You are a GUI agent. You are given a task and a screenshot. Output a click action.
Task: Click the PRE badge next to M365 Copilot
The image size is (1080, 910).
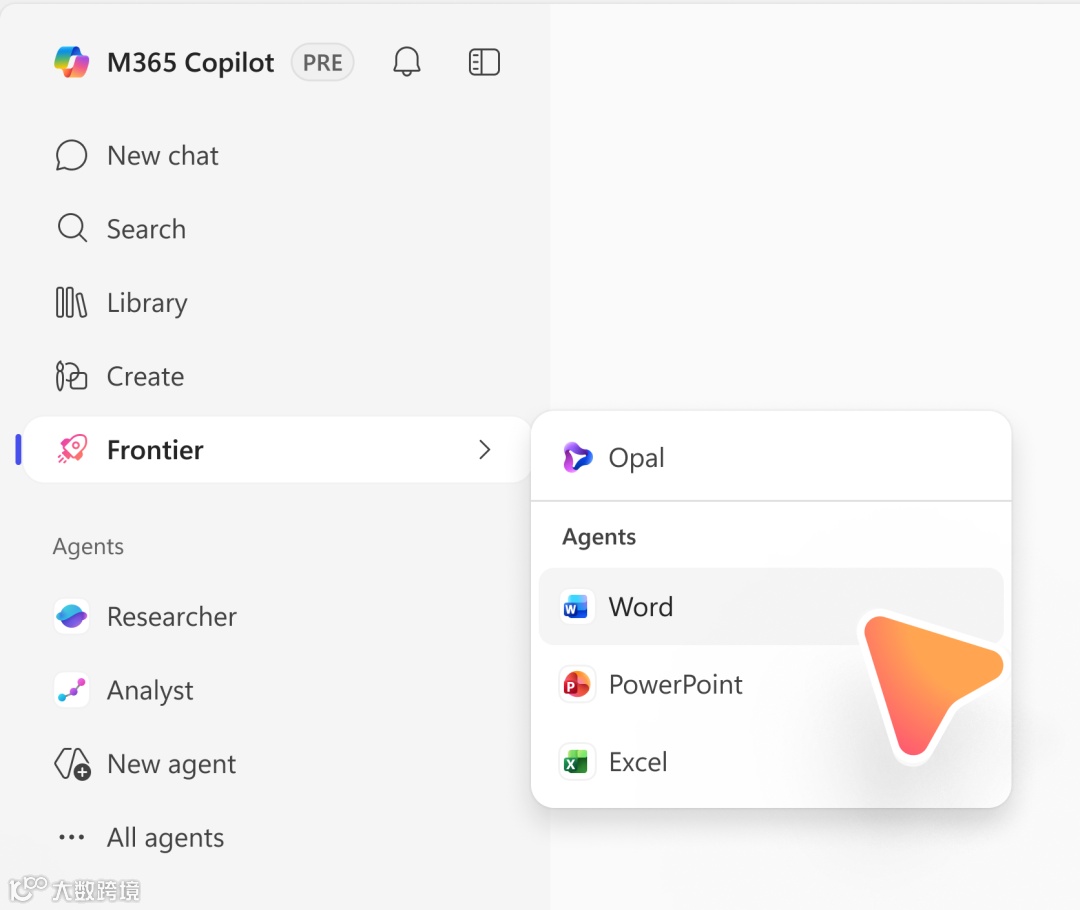(x=322, y=63)
